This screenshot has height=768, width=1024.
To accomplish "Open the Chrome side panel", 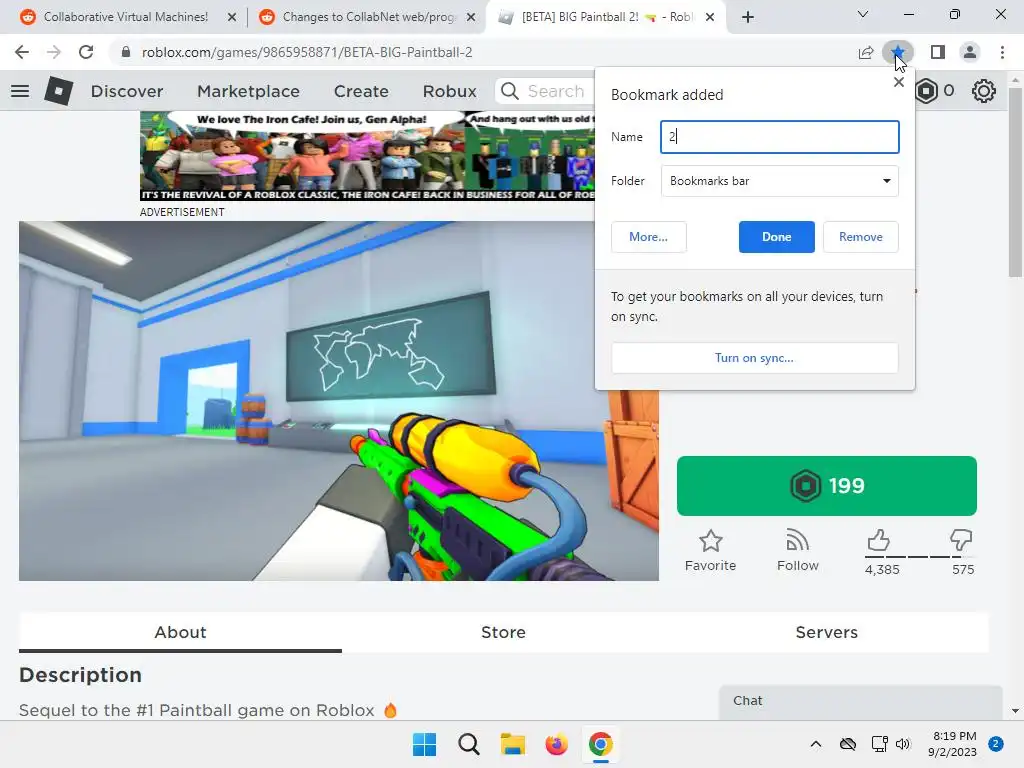I will click(x=938, y=52).
